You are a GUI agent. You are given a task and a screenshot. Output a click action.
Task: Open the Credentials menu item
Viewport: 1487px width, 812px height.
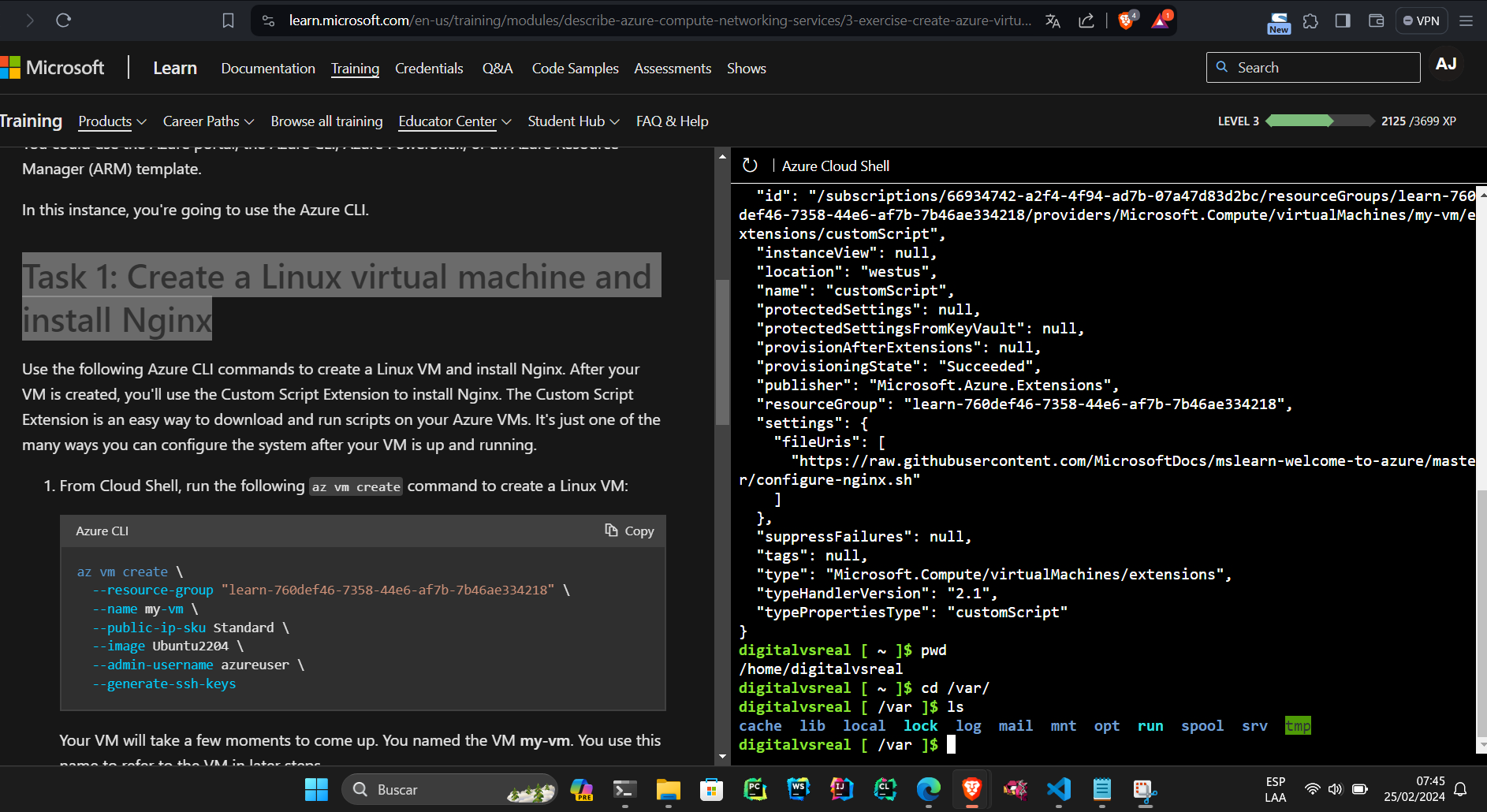tap(429, 69)
